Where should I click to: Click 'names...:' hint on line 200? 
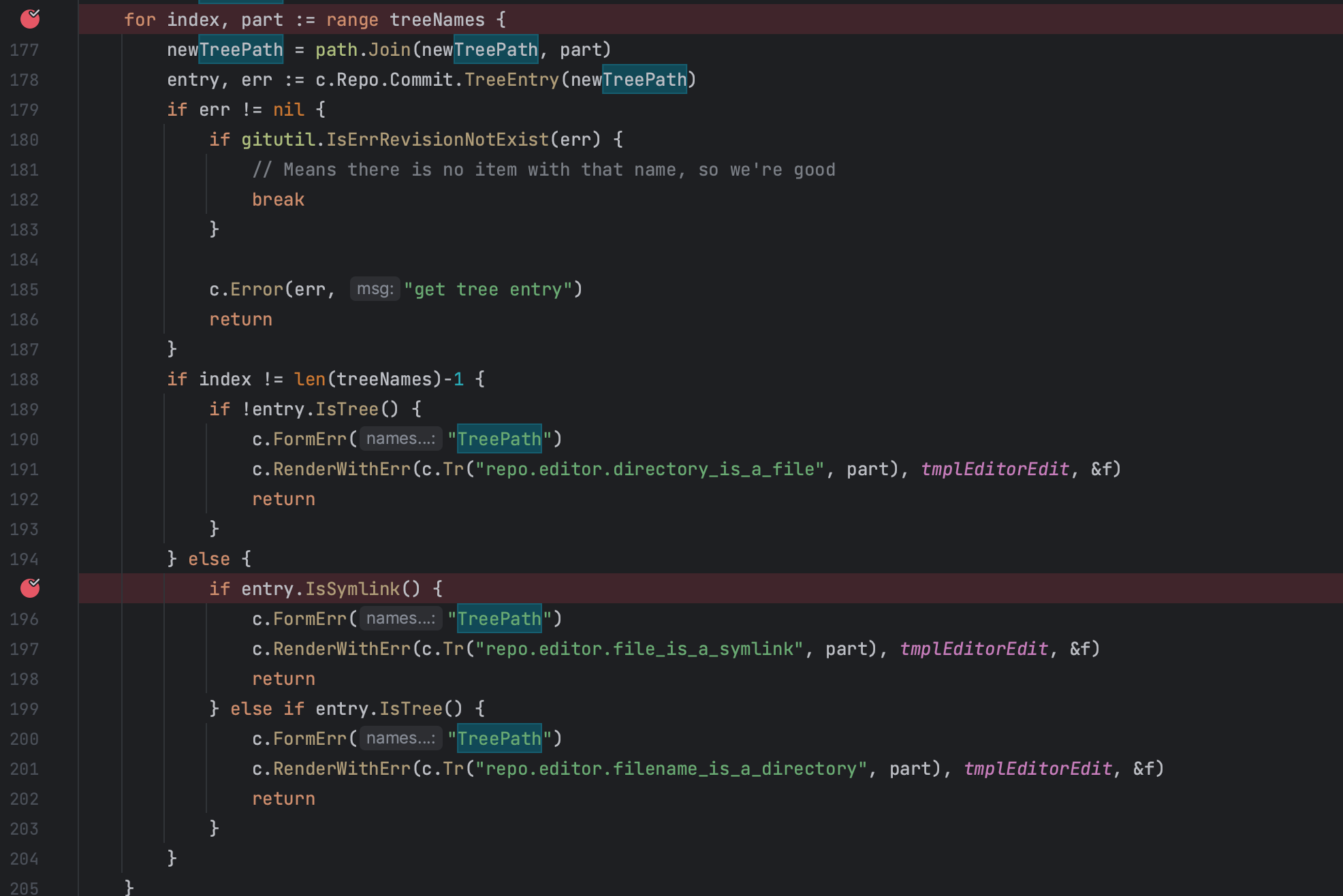tap(401, 738)
